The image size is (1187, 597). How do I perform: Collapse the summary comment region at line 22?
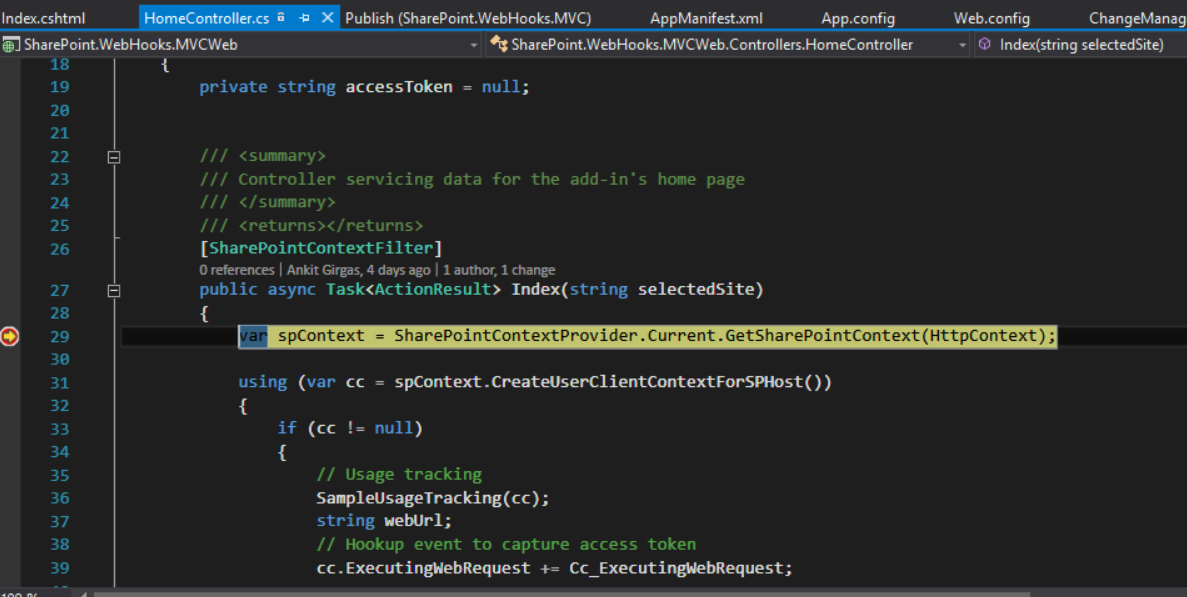114,156
